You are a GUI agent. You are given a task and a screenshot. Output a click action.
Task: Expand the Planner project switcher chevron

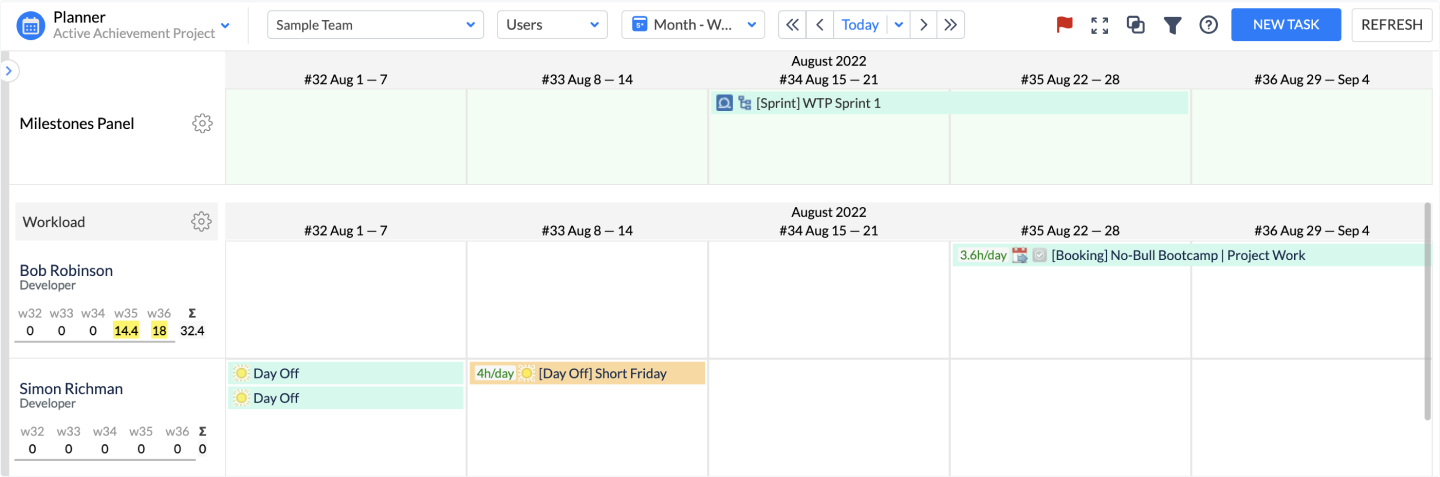tap(225, 25)
